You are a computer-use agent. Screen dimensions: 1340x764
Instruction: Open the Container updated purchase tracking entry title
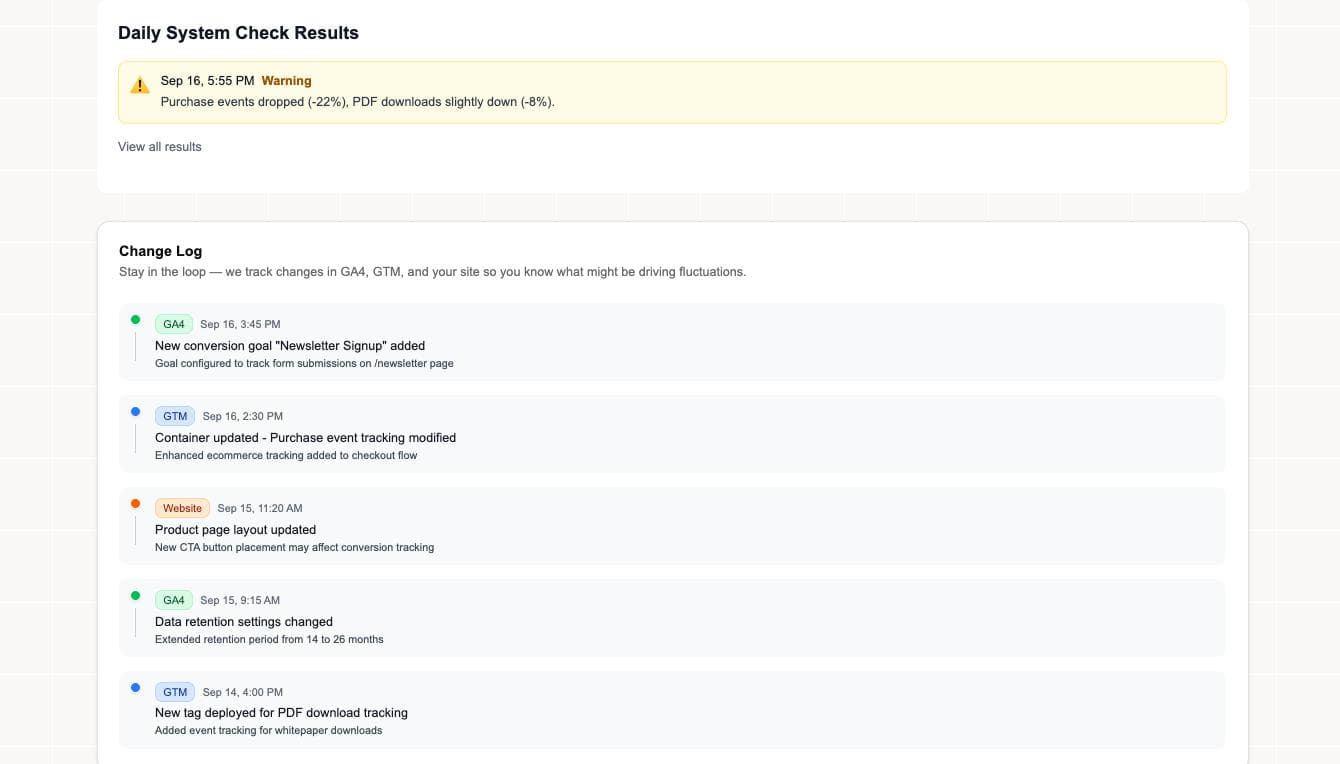click(305, 438)
